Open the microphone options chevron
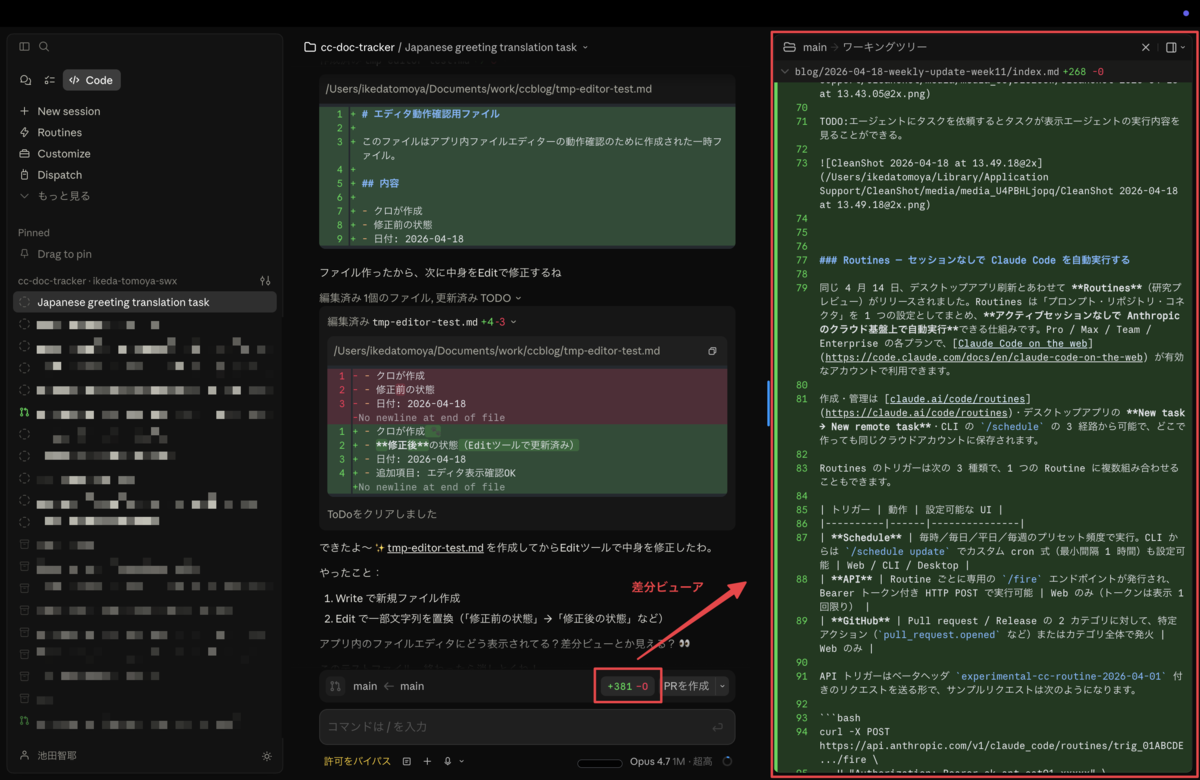This screenshot has width=1200, height=780. 461,761
